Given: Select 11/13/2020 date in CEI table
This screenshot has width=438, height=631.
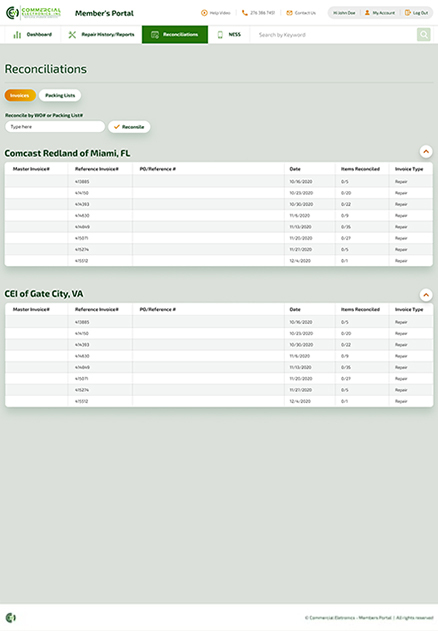Looking at the screenshot, I should (300, 367).
